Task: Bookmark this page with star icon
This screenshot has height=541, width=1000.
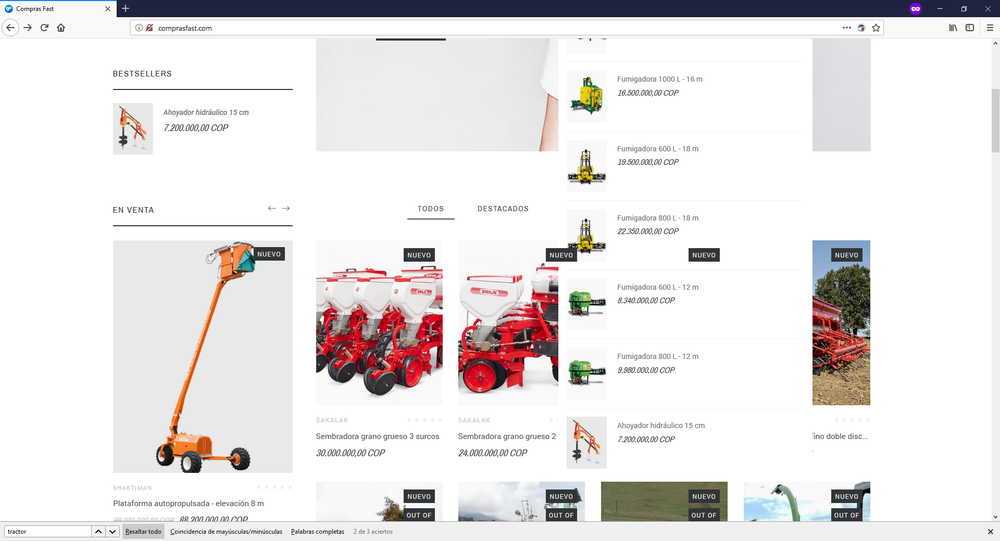Action: [876, 27]
